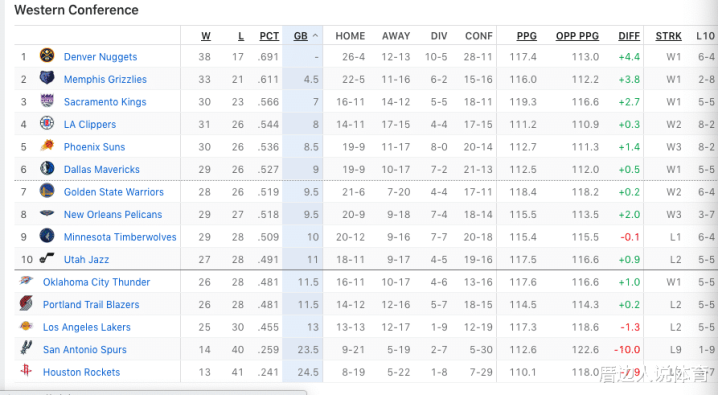718x395 pixels.
Task: Open the New Orleans Pelicans link
Action: 113,214
